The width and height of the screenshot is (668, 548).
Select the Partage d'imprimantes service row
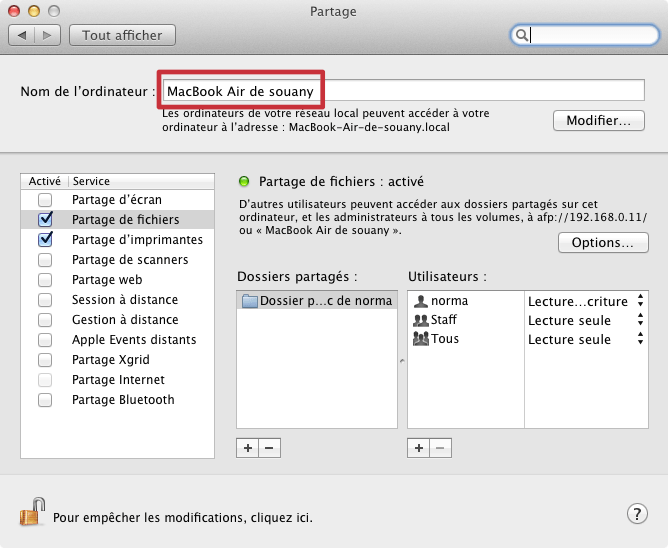(118, 239)
